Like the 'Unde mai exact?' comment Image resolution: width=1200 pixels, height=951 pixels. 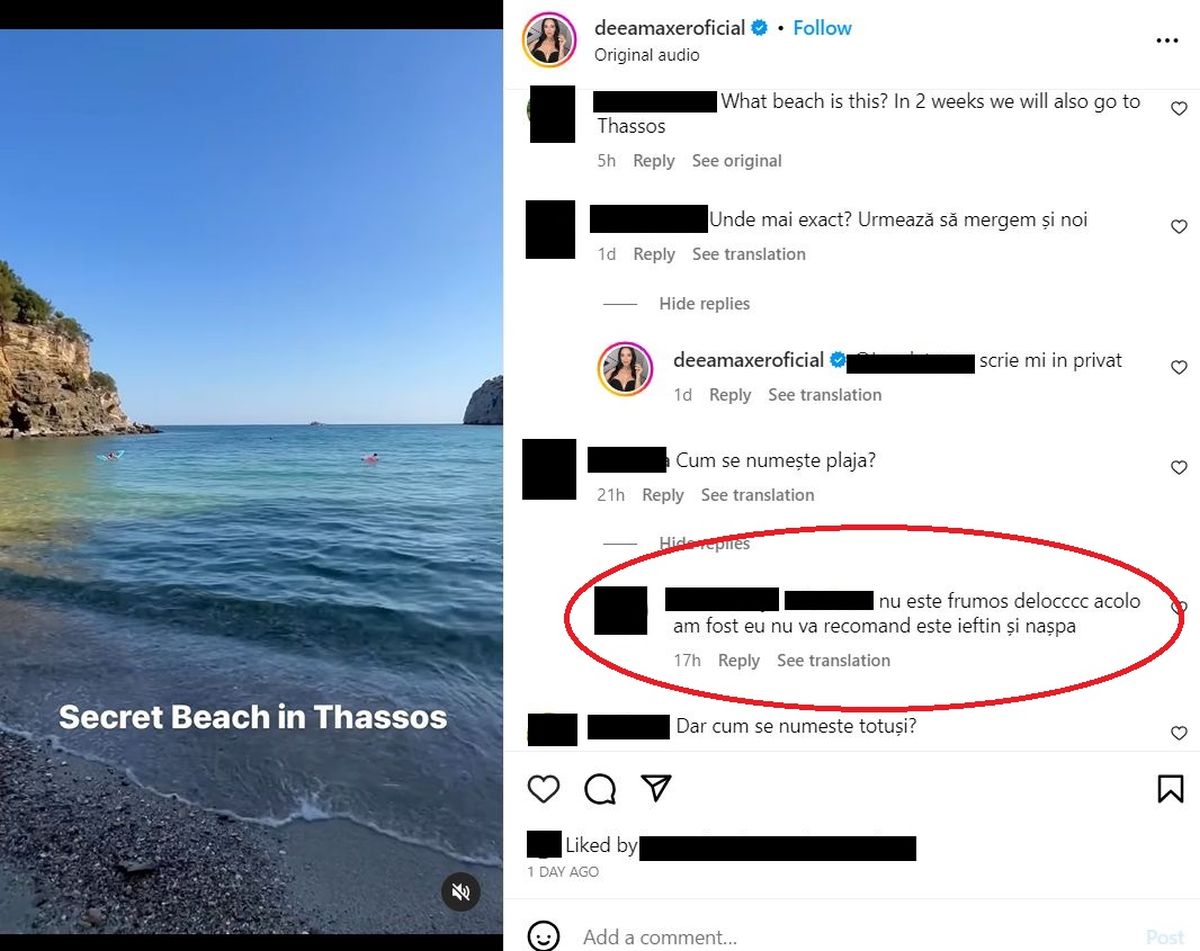tap(1179, 227)
